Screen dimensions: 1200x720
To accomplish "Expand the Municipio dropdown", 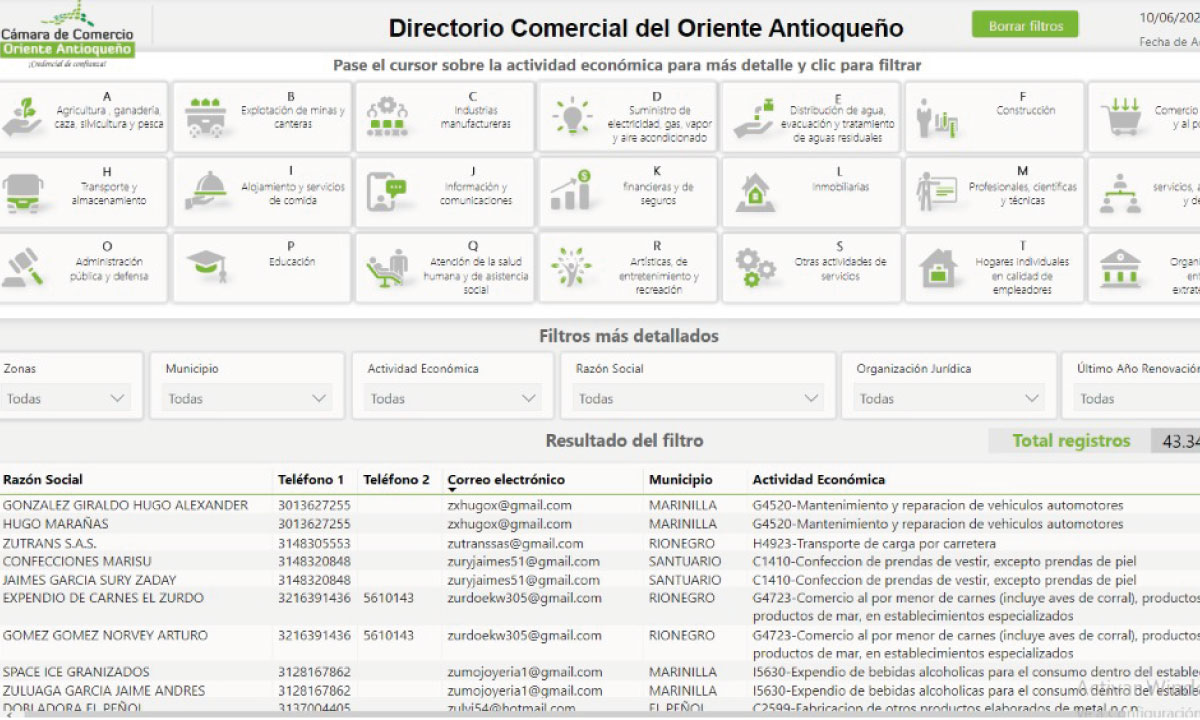I will coord(247,398).
